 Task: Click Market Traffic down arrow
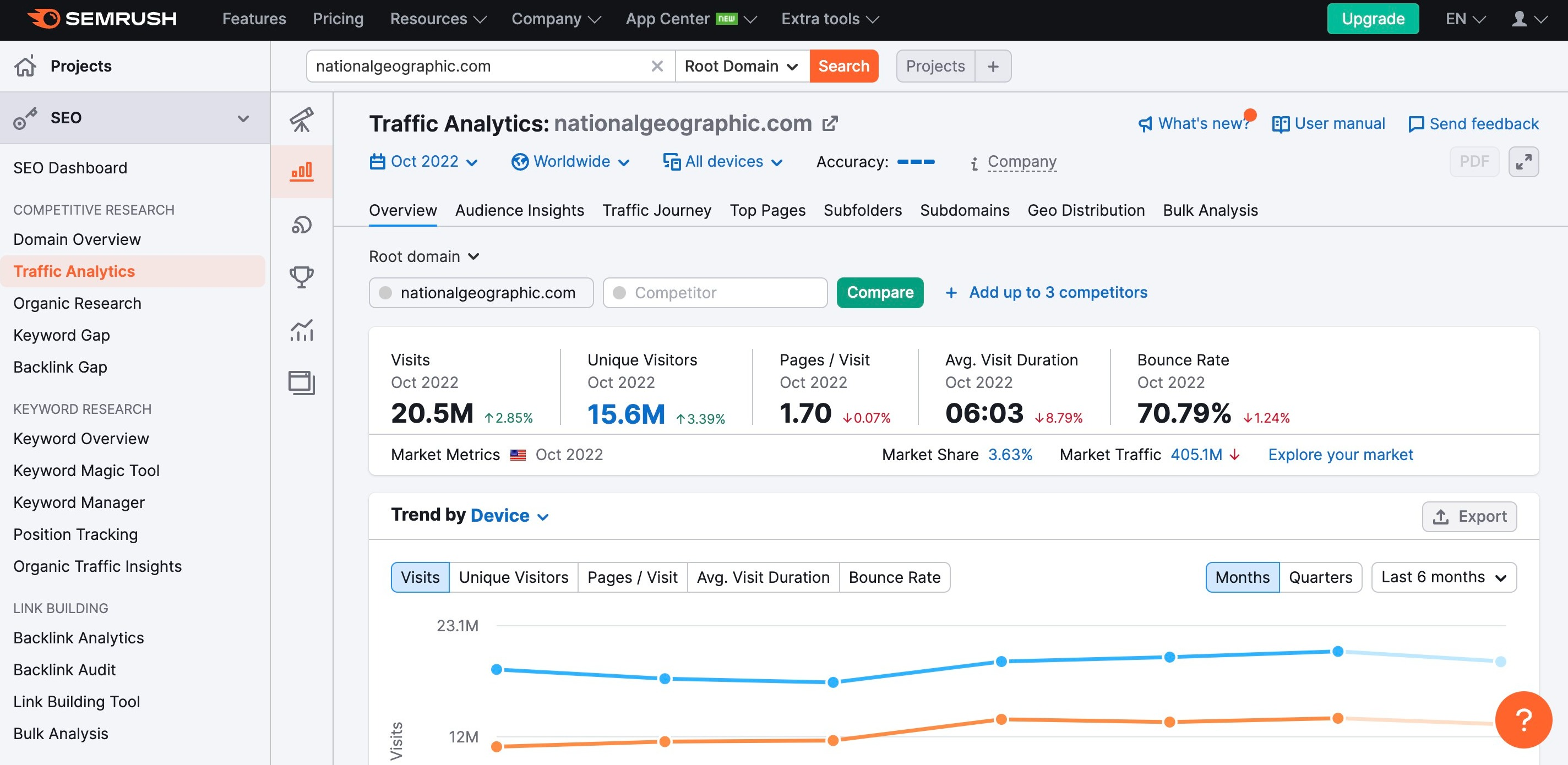coord(1234,455)
